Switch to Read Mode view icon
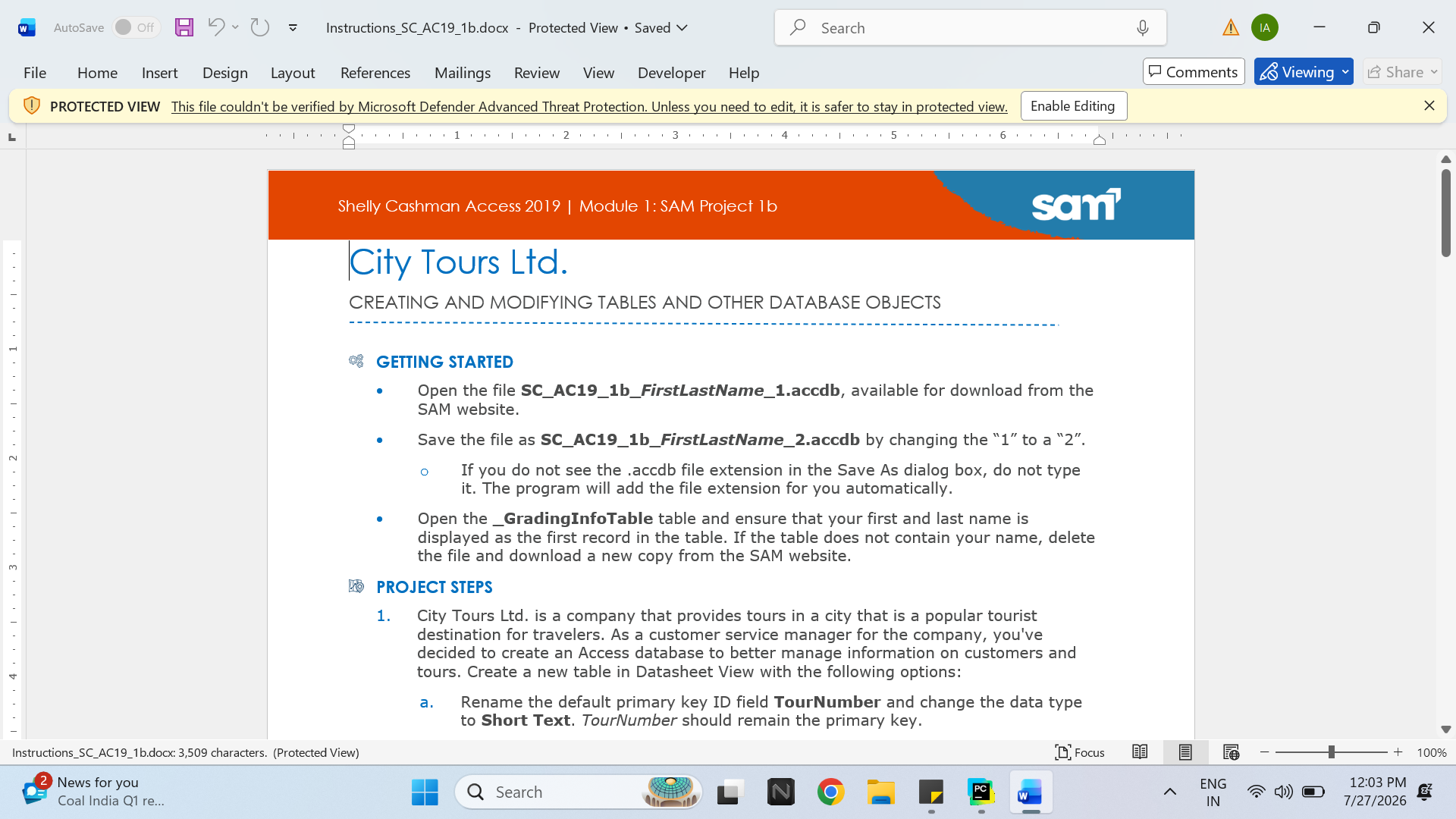This screenshot has height=819, width=1456. (1140, 752)
